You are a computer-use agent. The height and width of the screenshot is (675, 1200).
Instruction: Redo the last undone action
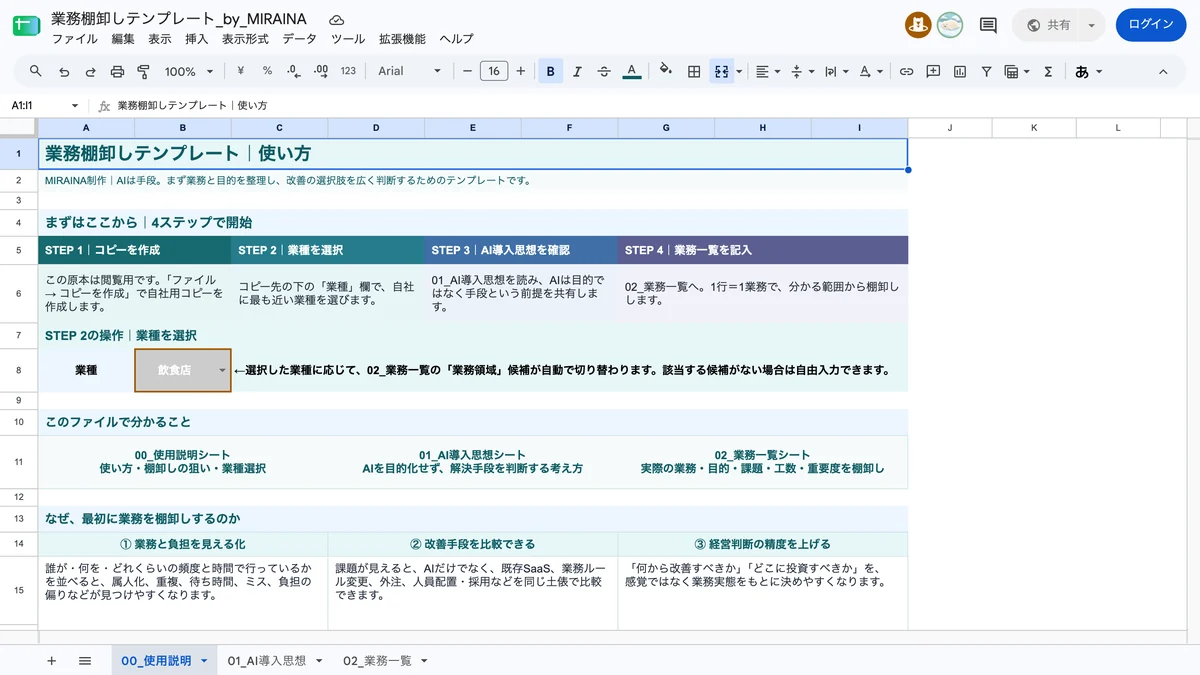pyautogui.click(x=90, y=71)
